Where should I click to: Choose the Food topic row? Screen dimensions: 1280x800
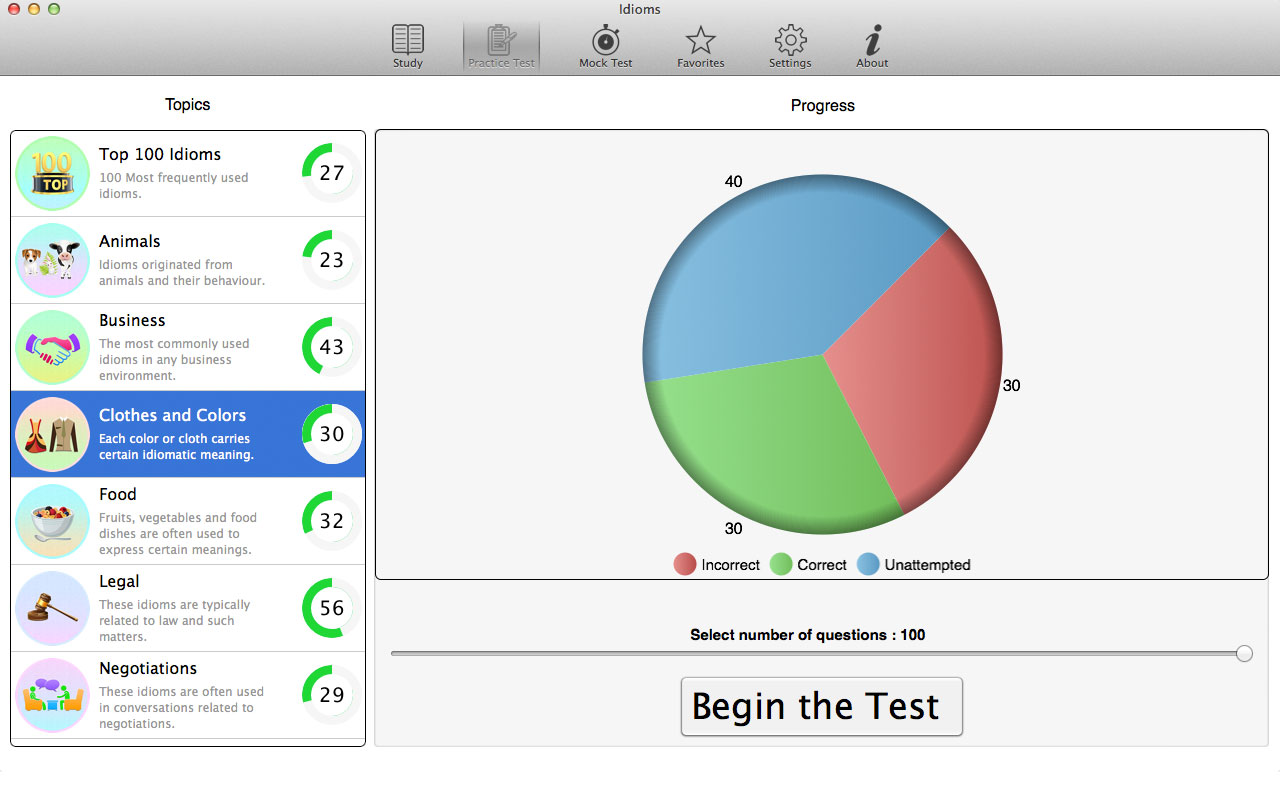[188, 521]
